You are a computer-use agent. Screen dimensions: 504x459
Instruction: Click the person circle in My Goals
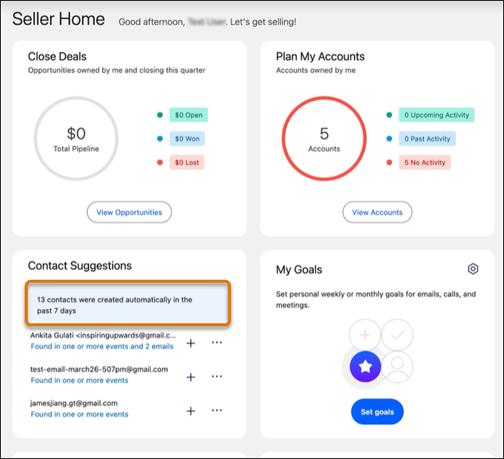[x=397, y=366]
